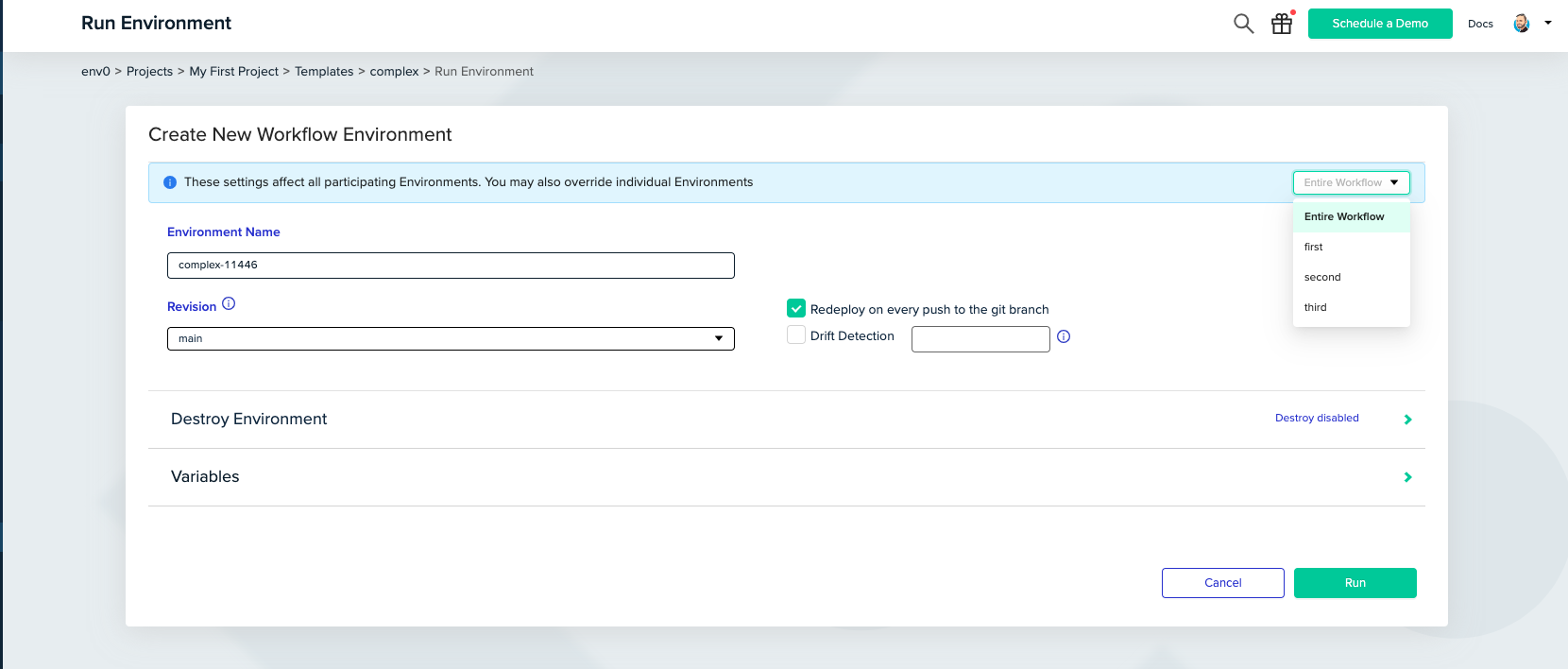Viewport: 1568px width, 669px height.
Task: Click the Destroy Environment section title
Action: pyautogui.click(x=249, y=419)
